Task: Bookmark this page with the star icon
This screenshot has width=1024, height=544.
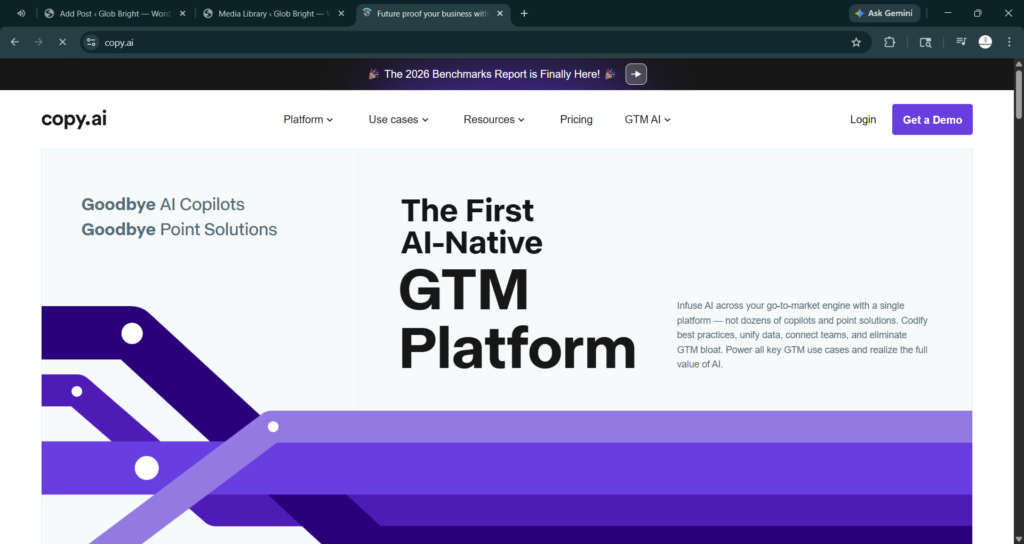Action: pyautogui.click(x=856, y=42)
